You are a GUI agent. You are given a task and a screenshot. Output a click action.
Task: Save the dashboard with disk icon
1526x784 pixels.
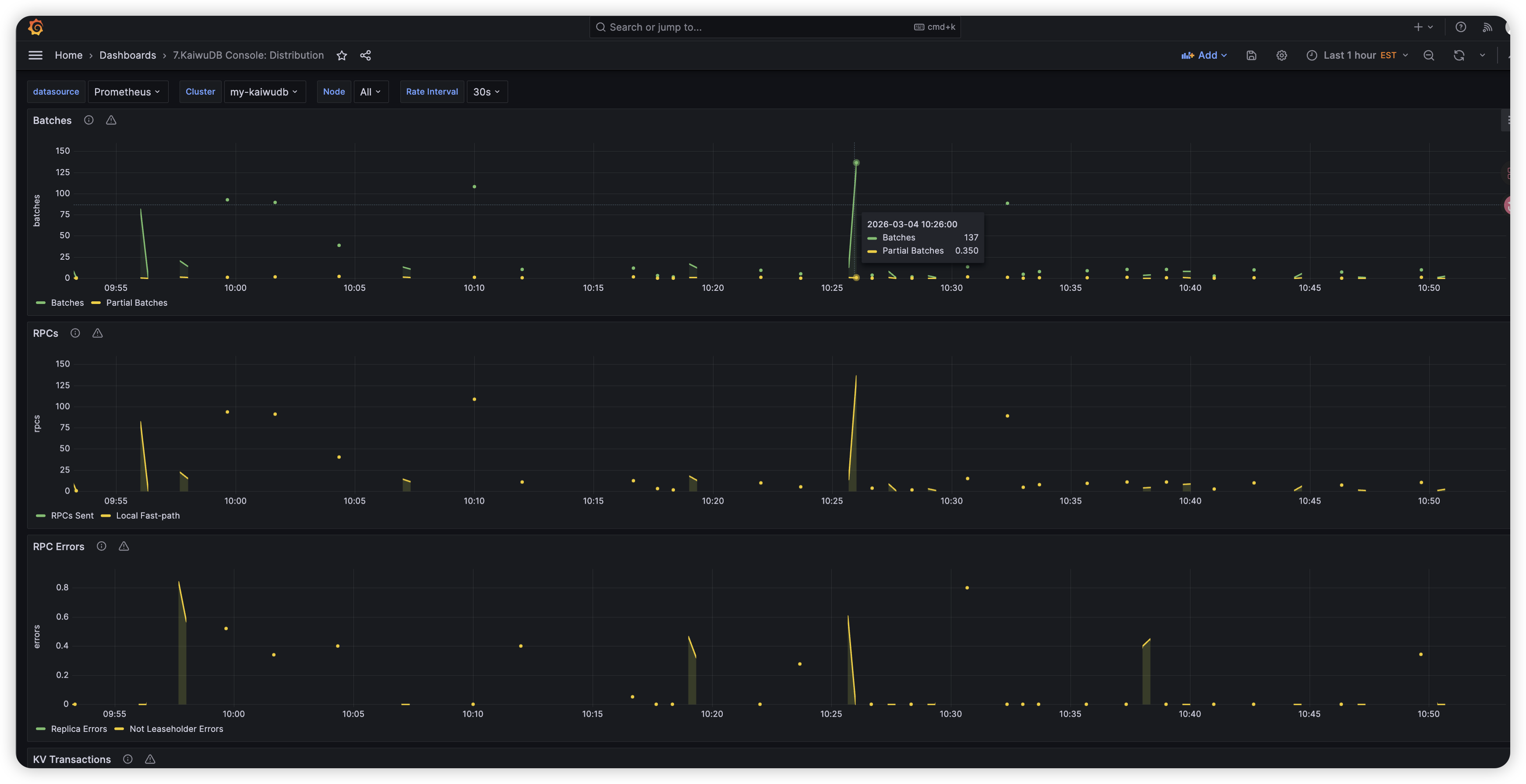tap(1251, 55)
